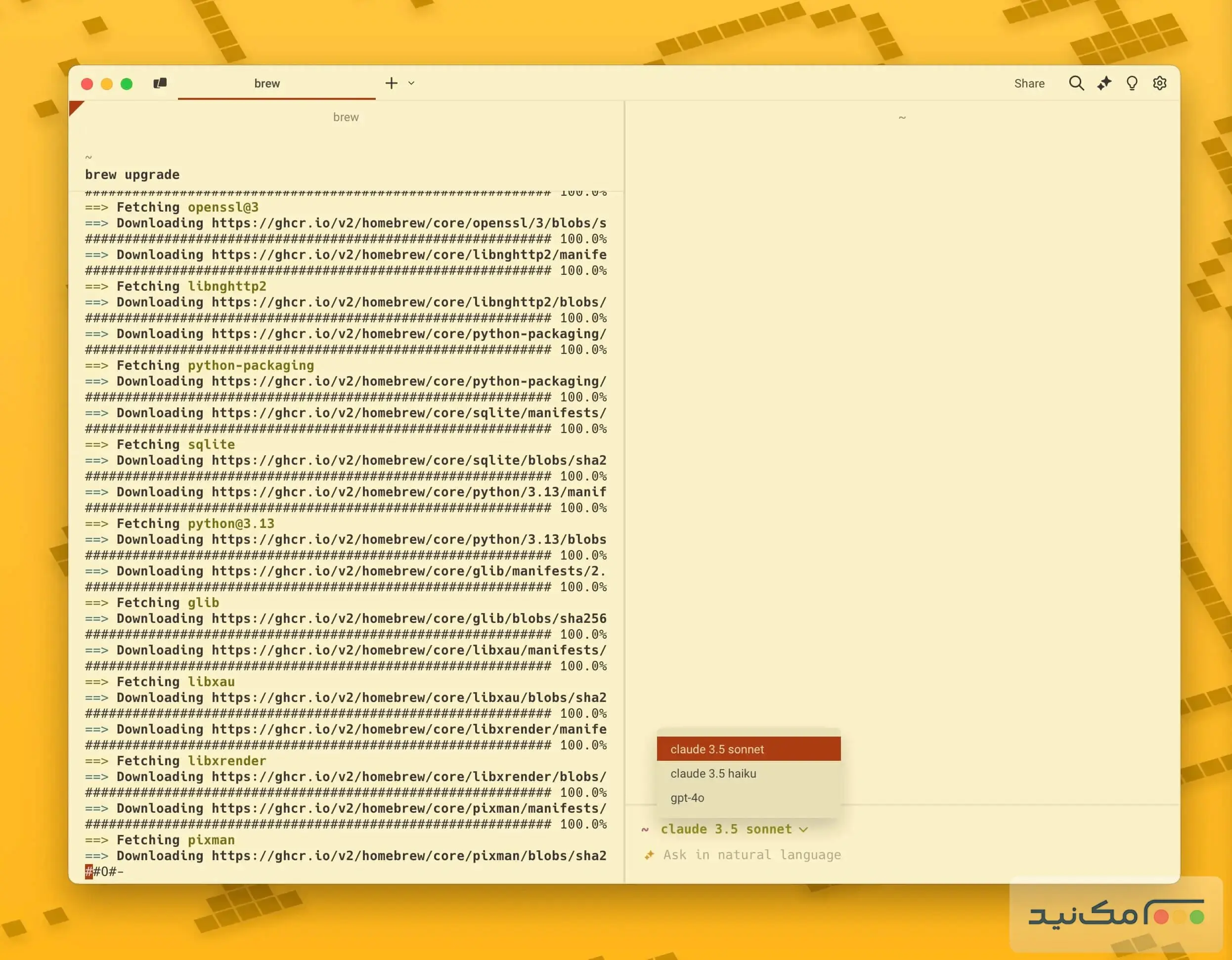
Task: Open the search magnifier icon
Action: [1076, 84]
